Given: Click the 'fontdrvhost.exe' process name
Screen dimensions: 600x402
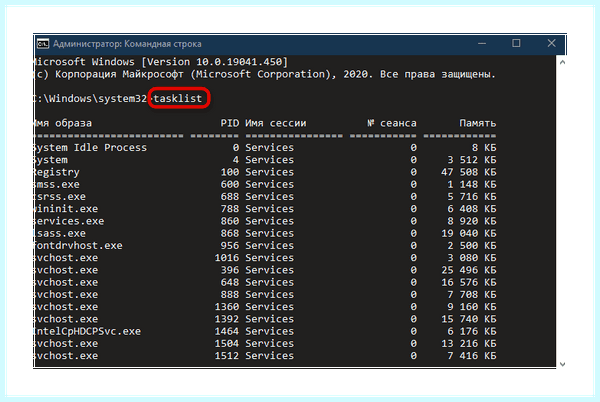Looking at the screenshot, I should [x=78, y=246].
